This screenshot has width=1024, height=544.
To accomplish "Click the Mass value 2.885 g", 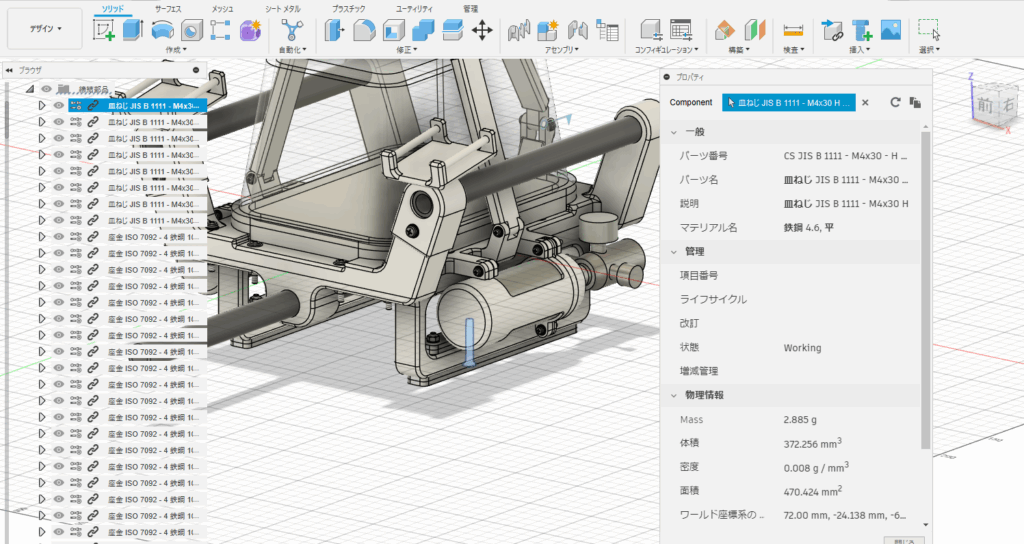I will pos(800,419).
